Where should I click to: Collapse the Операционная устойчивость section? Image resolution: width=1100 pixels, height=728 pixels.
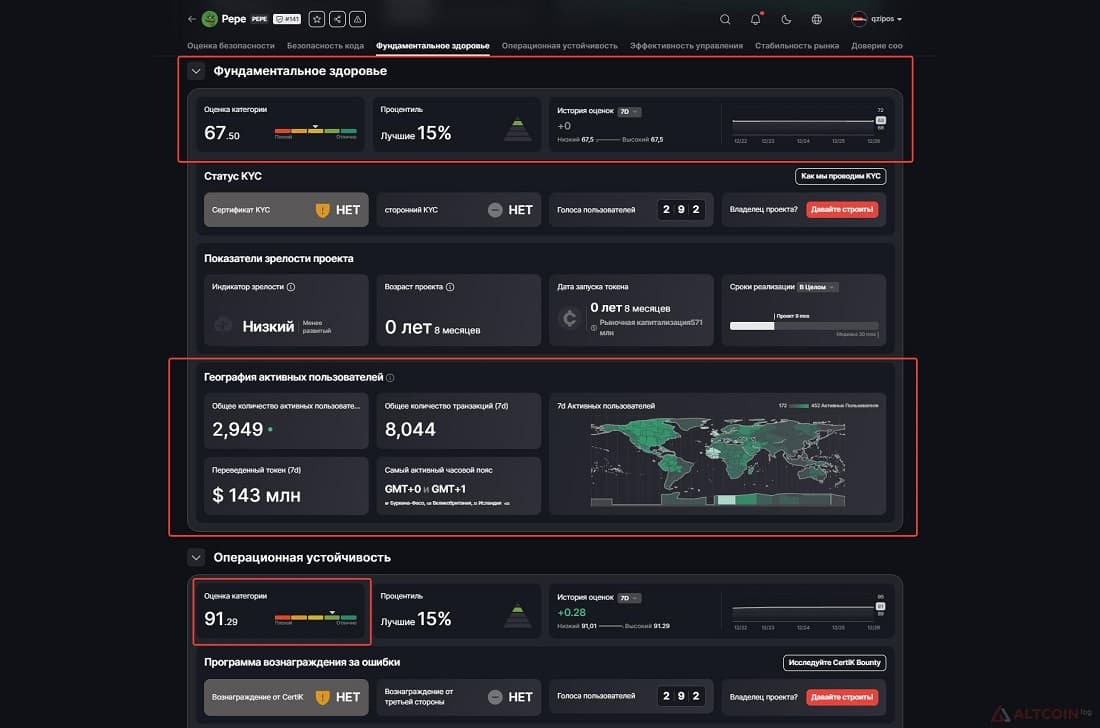click(x=196, y=558)
